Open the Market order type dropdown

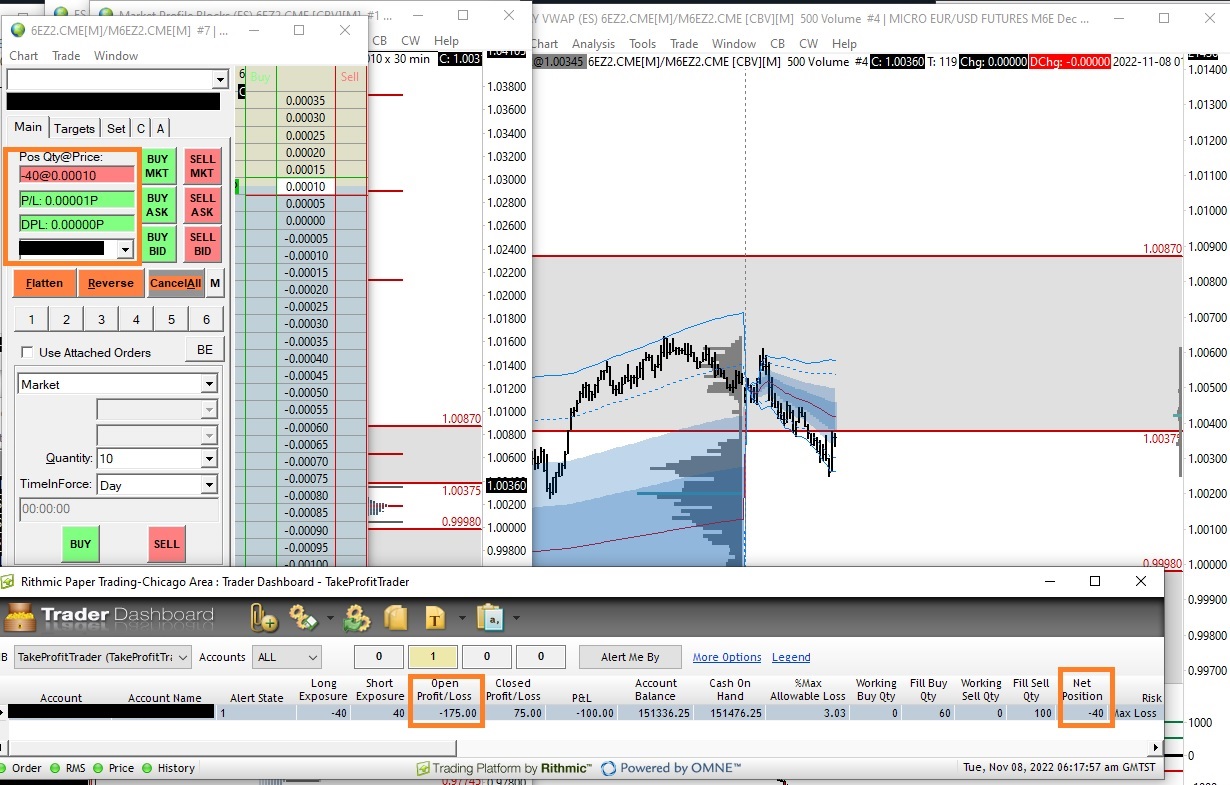point(209,384)
